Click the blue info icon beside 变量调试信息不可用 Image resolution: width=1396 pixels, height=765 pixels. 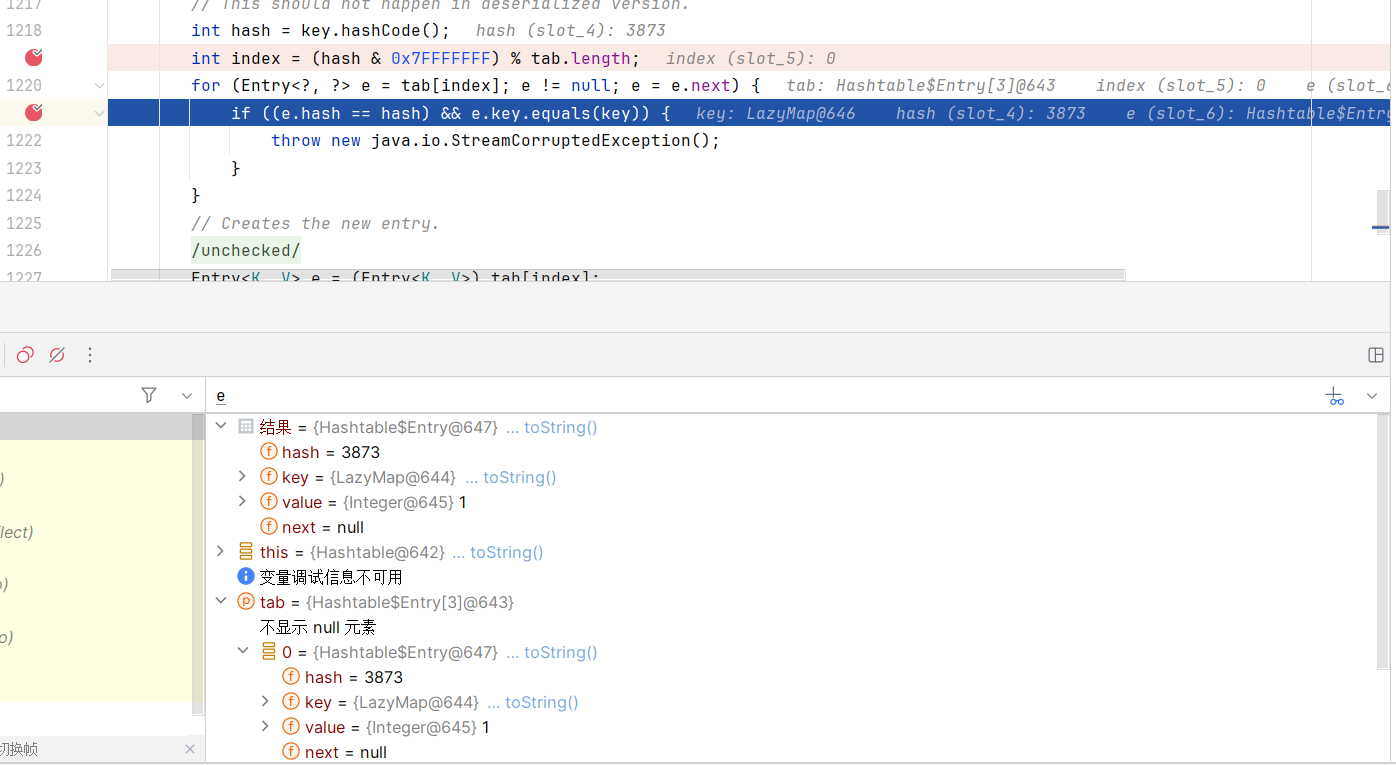(246, 576)
